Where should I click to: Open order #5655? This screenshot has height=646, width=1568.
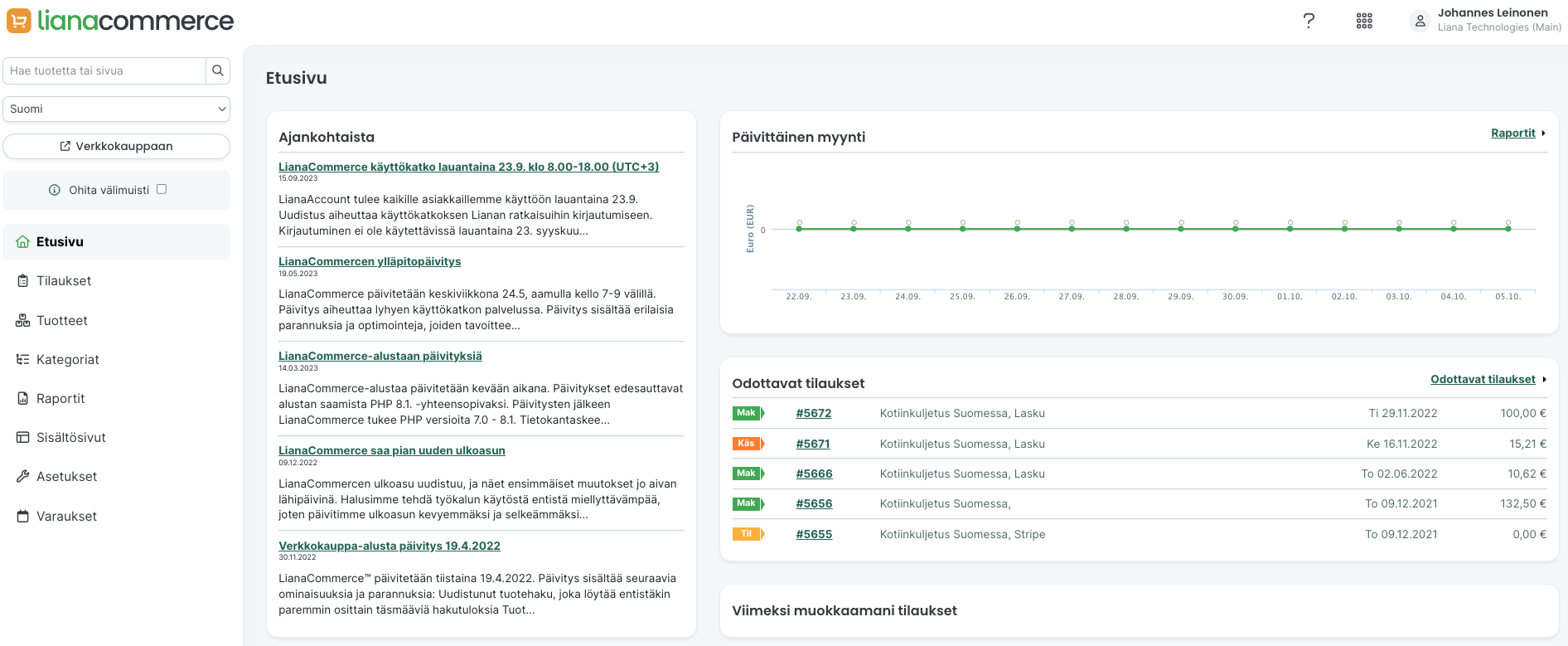[x=814, y=534]
